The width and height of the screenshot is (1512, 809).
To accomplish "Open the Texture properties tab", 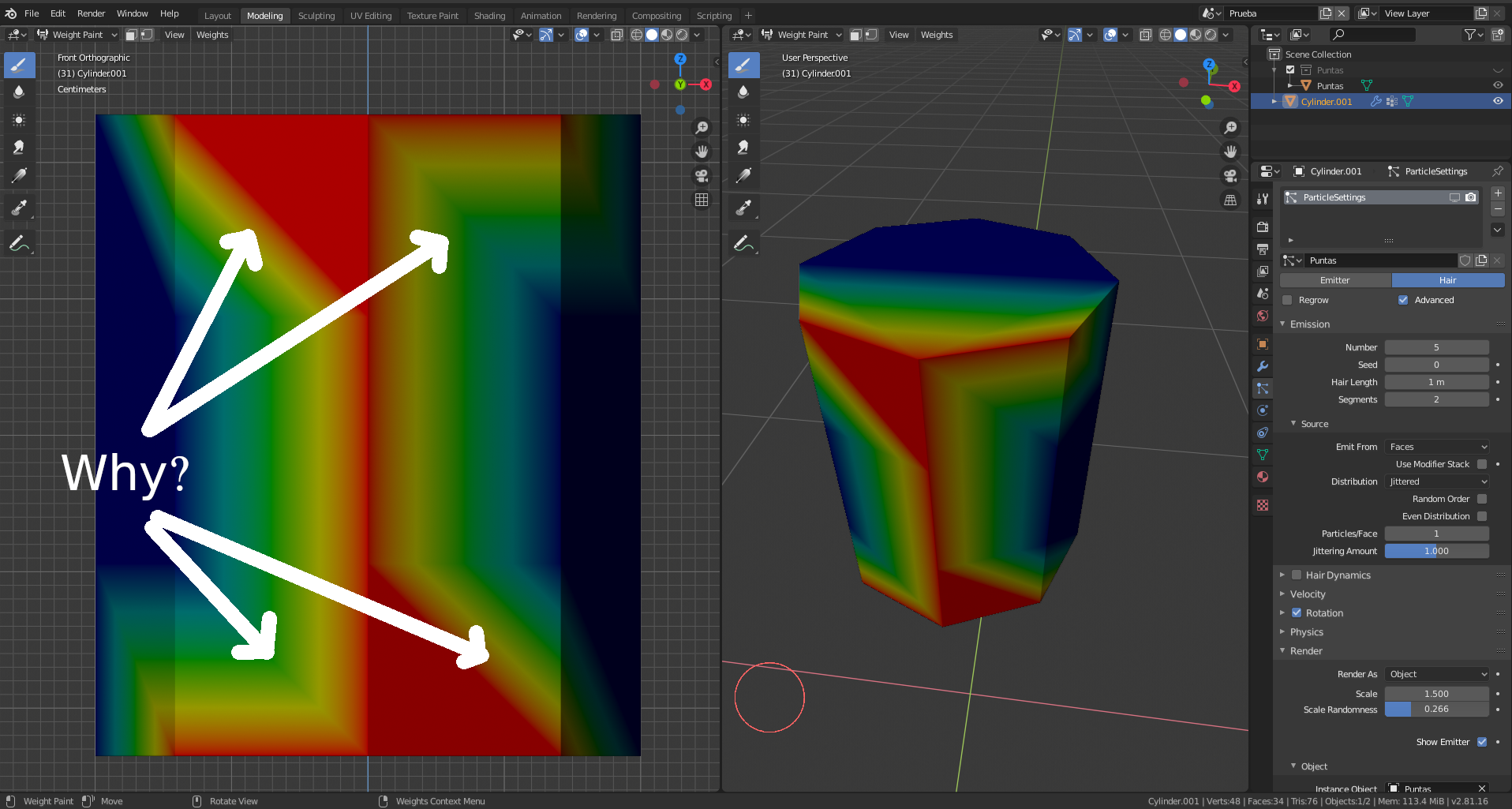I will pyautogui.click(x=1263, y=505).
